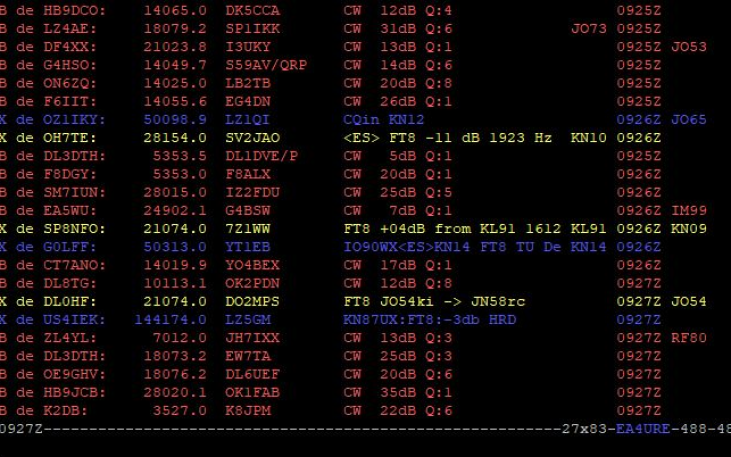The image size is (731, 457).
Task: Click spotter OE9GHV
Action: click(75, 374)
